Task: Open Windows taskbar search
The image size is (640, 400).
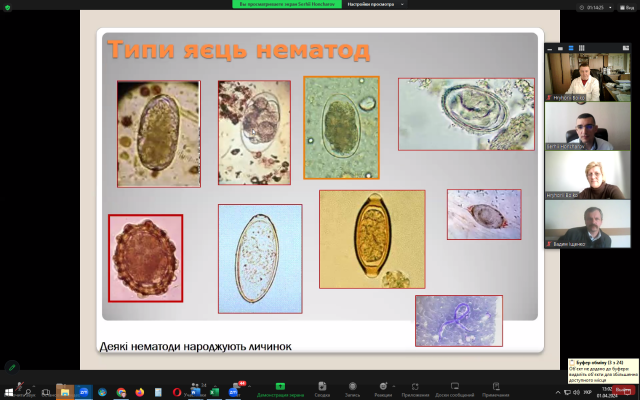Action: (28, 393)
